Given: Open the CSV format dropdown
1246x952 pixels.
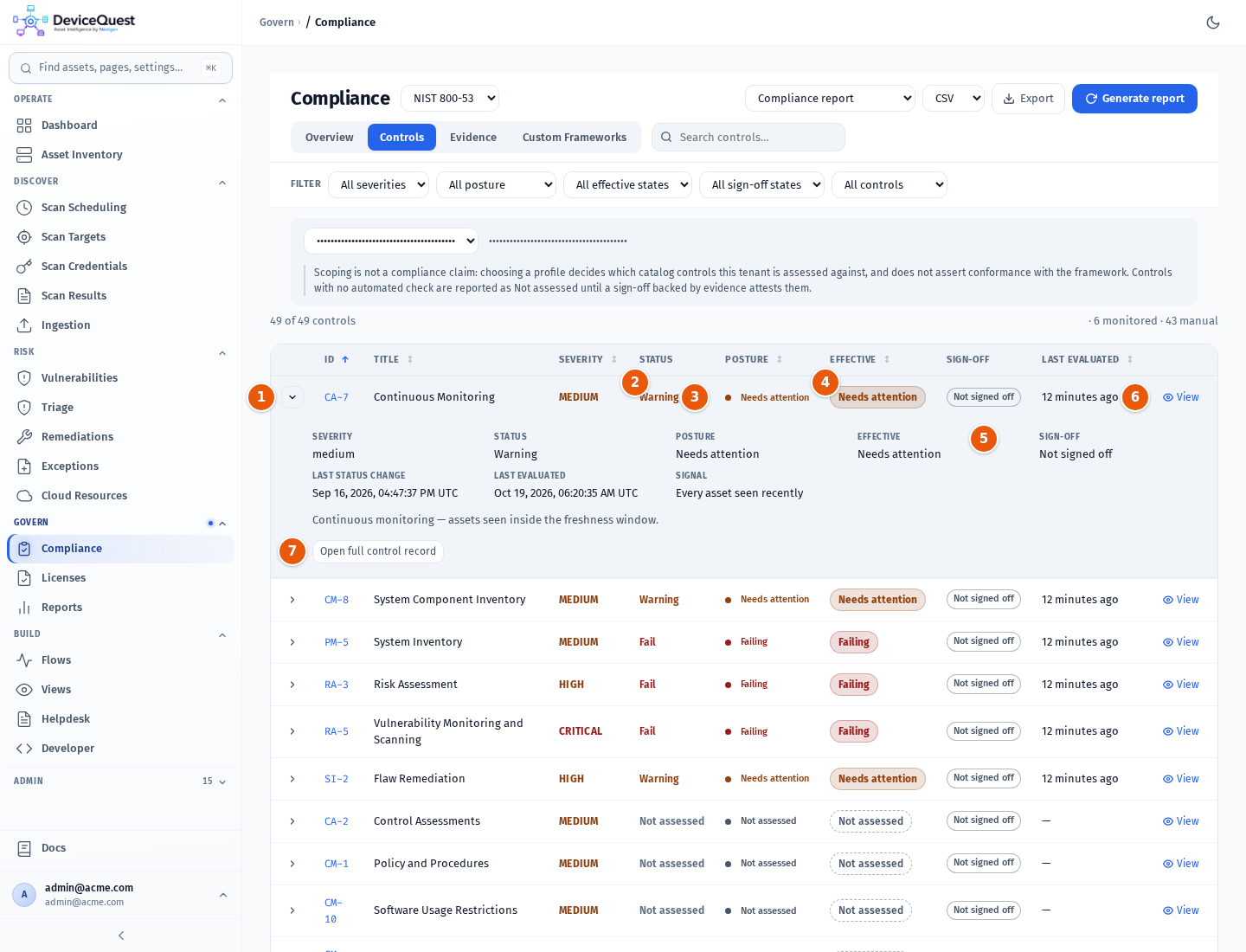Looking at the screenshot, I should point(954,99).
